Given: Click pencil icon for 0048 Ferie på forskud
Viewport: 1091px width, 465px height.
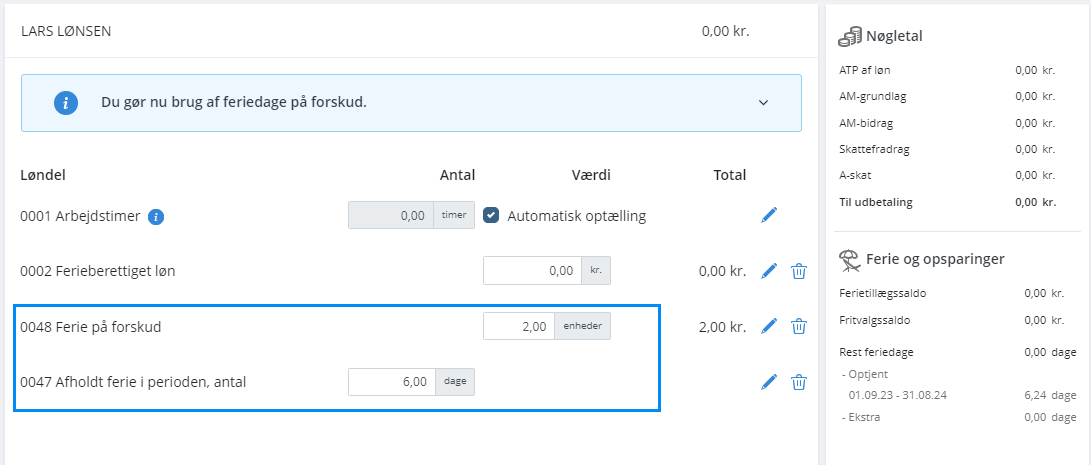Looking at the screenshot, I should [768, 326].
